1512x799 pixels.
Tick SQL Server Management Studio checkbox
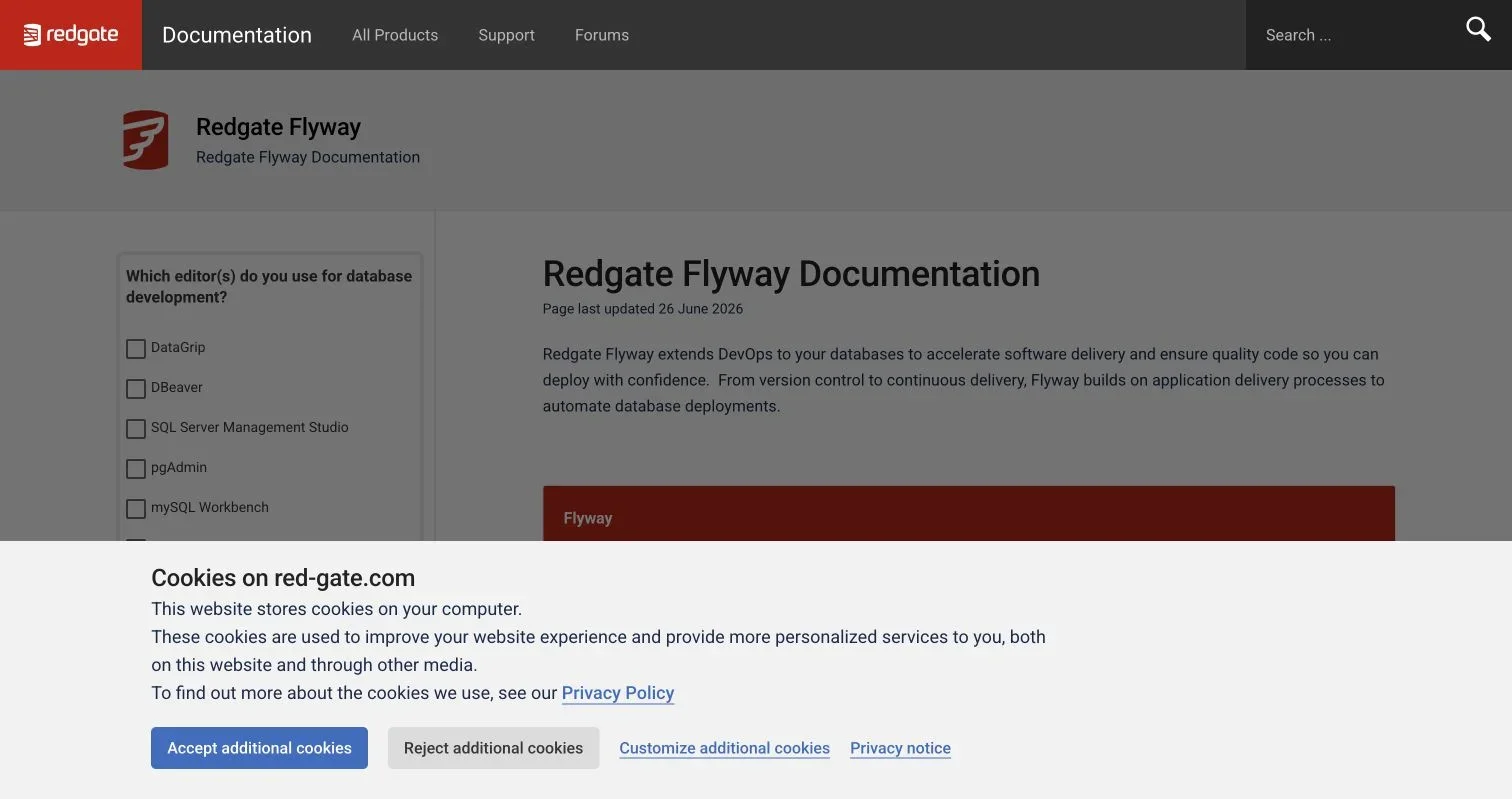pyautogui.click(x=136, y=428)
